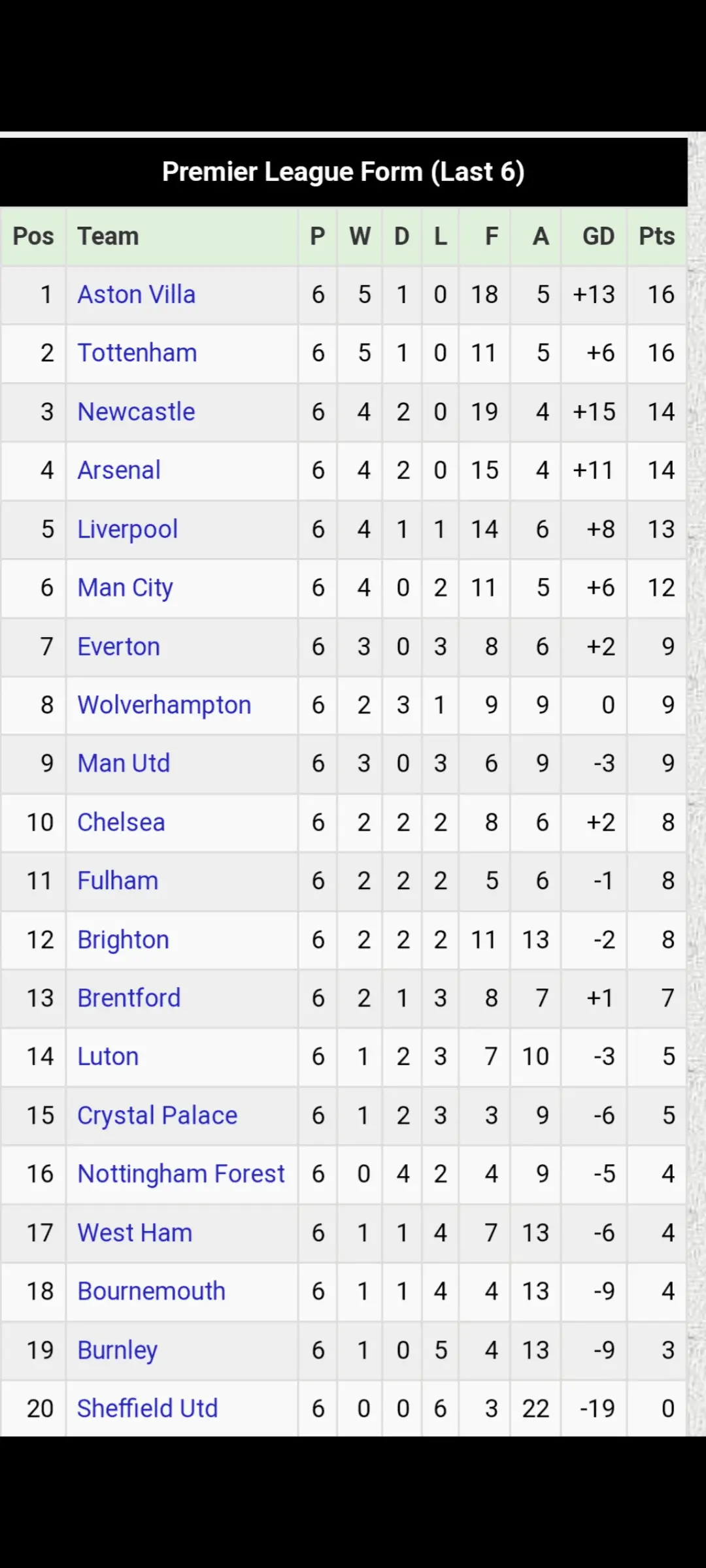Select the West Ham link
Screen dimensions: 706x1568
click(135, 1233)
